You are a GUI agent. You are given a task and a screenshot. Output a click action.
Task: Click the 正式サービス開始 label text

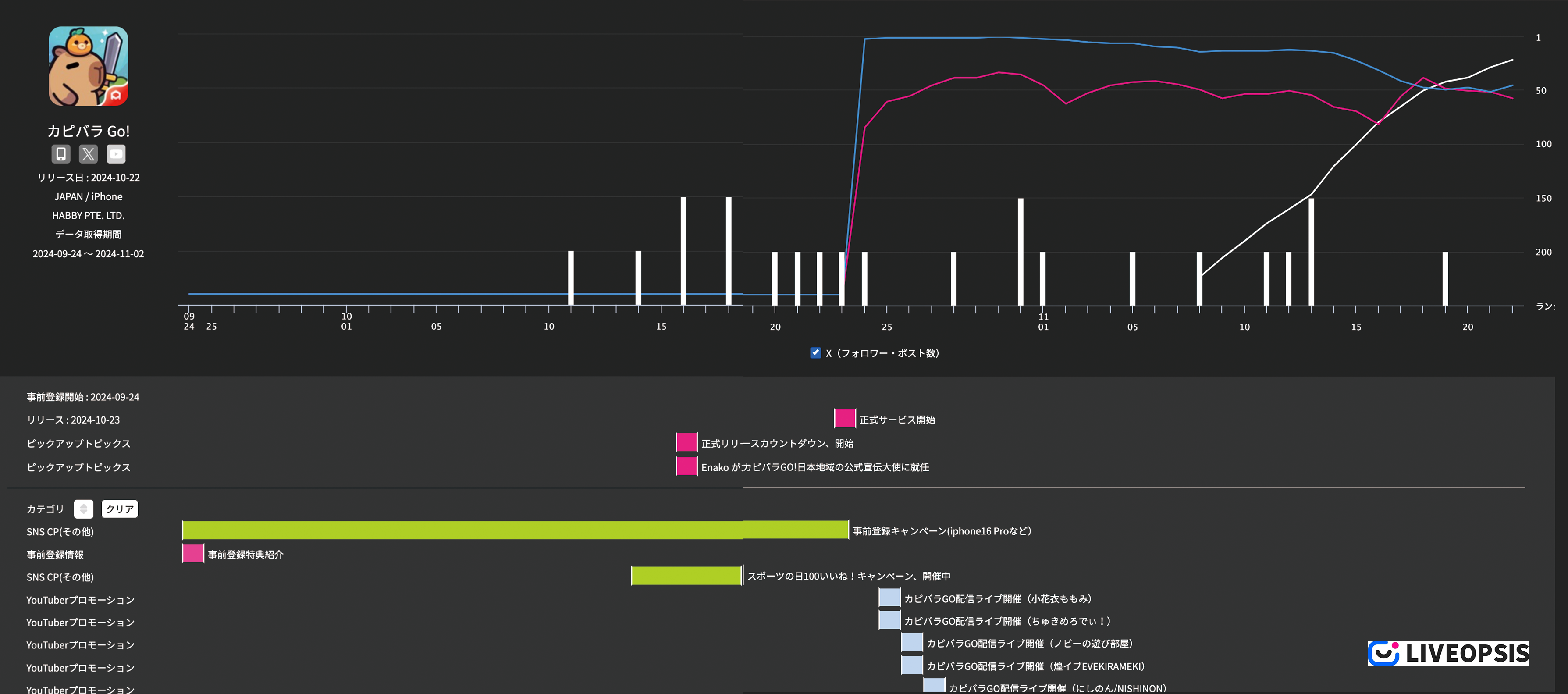click(897, 420)
